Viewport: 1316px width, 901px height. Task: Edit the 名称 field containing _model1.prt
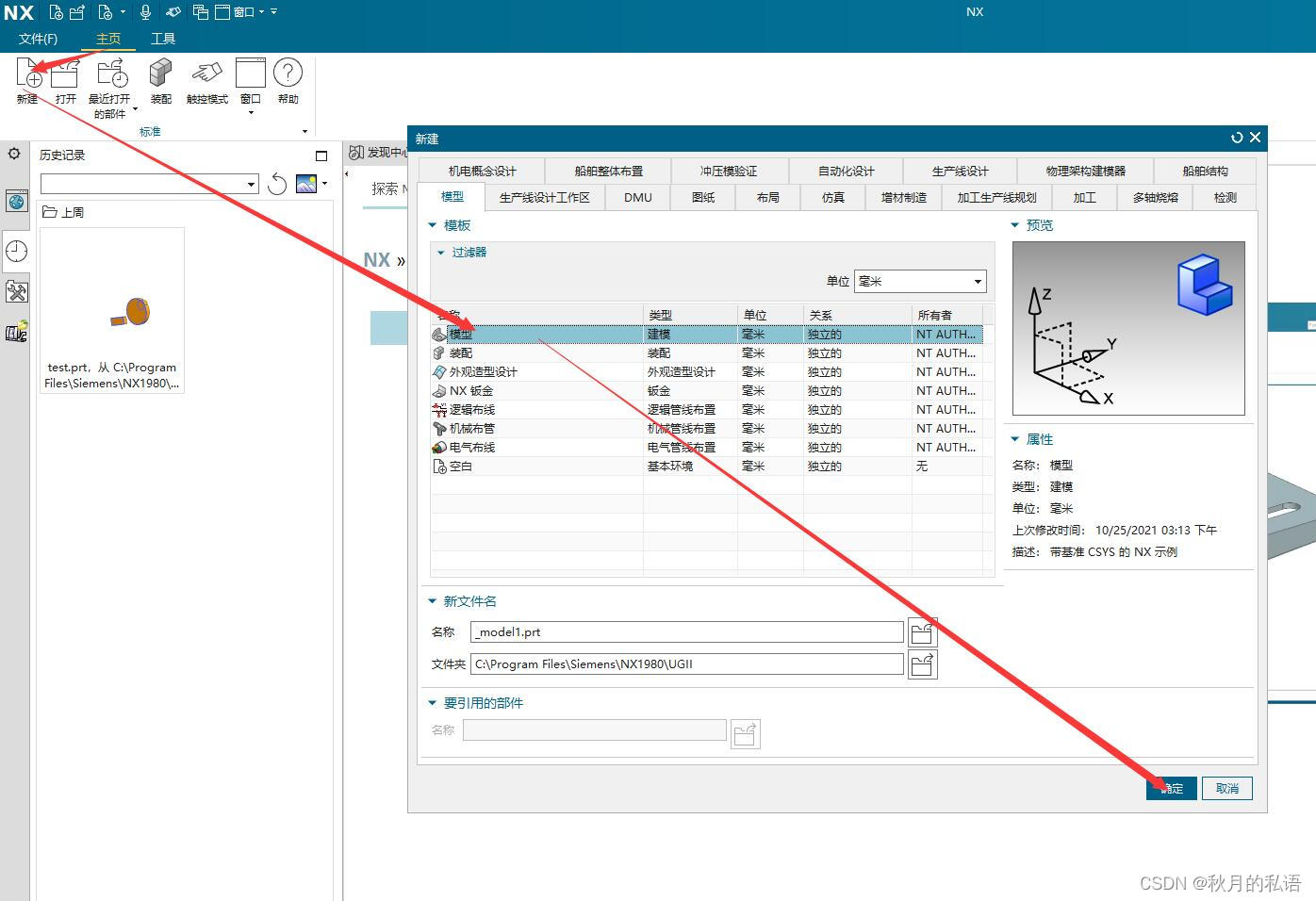(687, 632)
